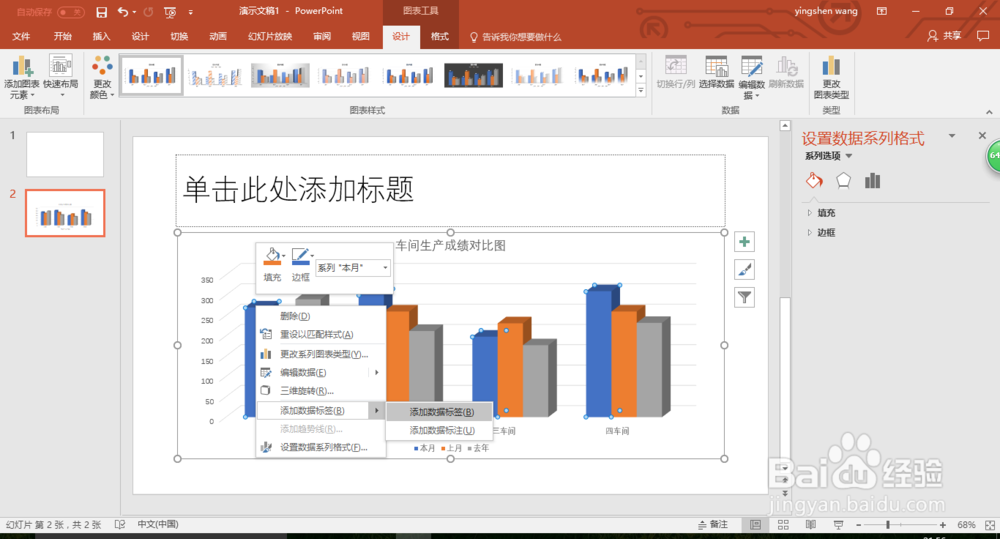Viewport: 1000px width, 539px height.
Task: Open the Quick Layout gallery
Action: coord(61,77)
